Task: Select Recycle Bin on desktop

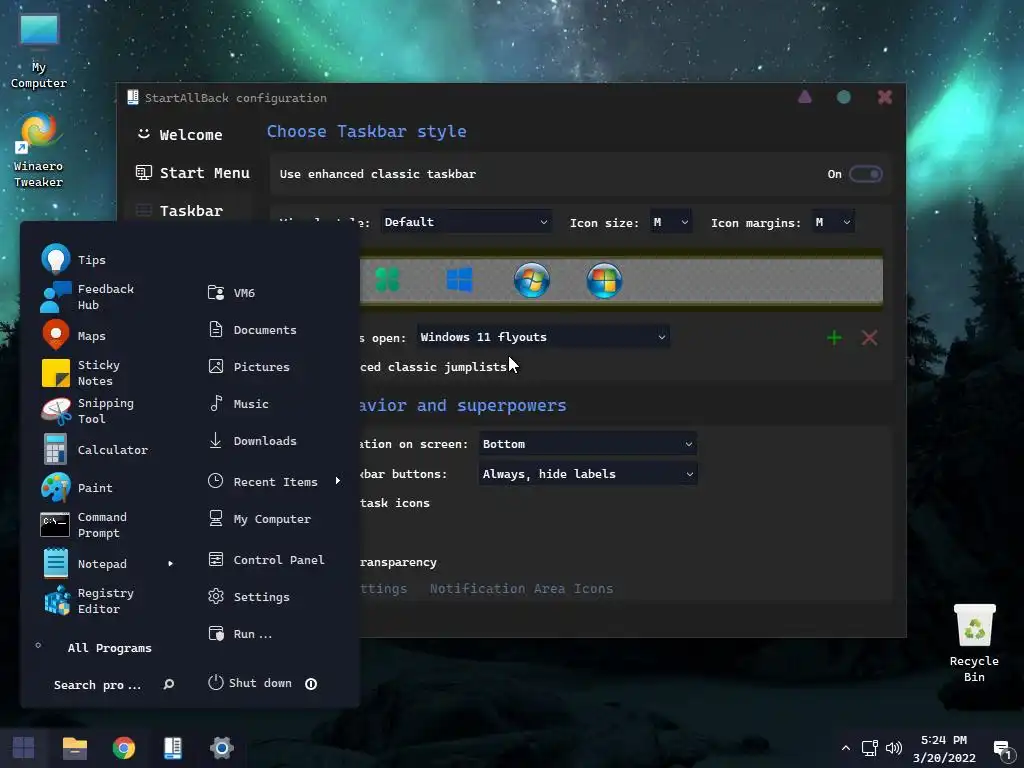Action: 974,643
